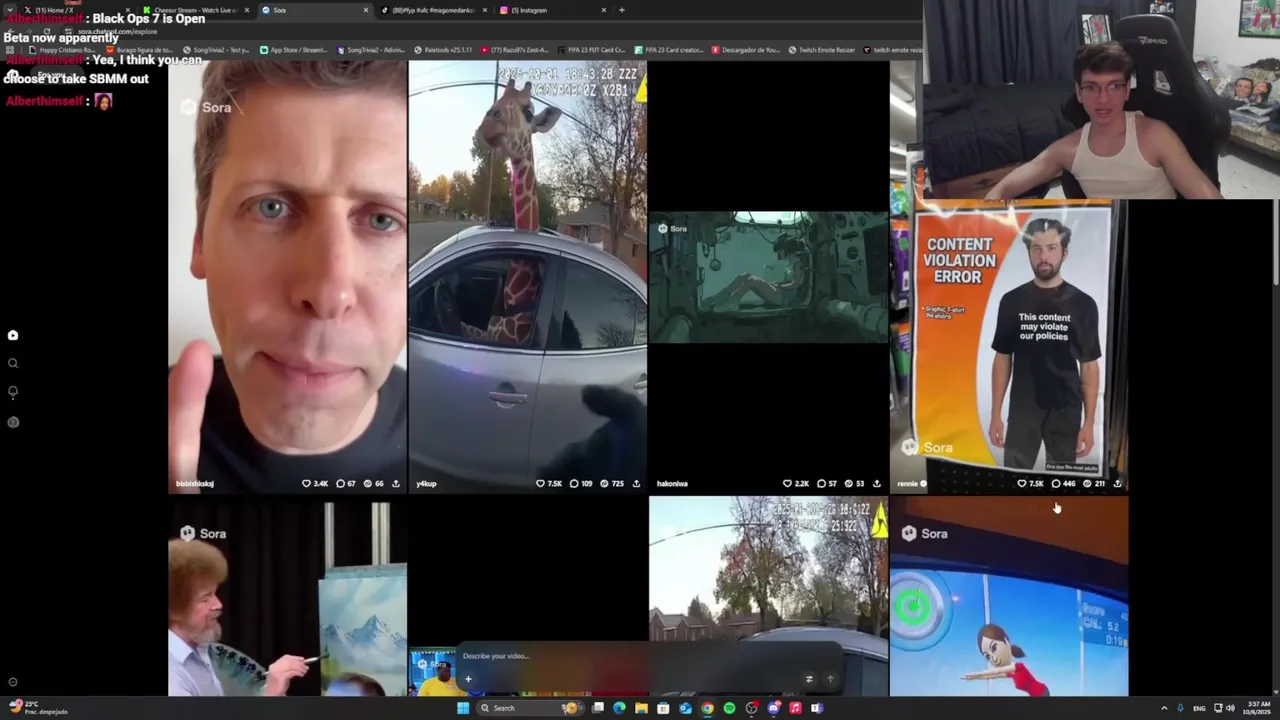
Task: Open bisbishsksj profile link
Action: coord(195,484)
